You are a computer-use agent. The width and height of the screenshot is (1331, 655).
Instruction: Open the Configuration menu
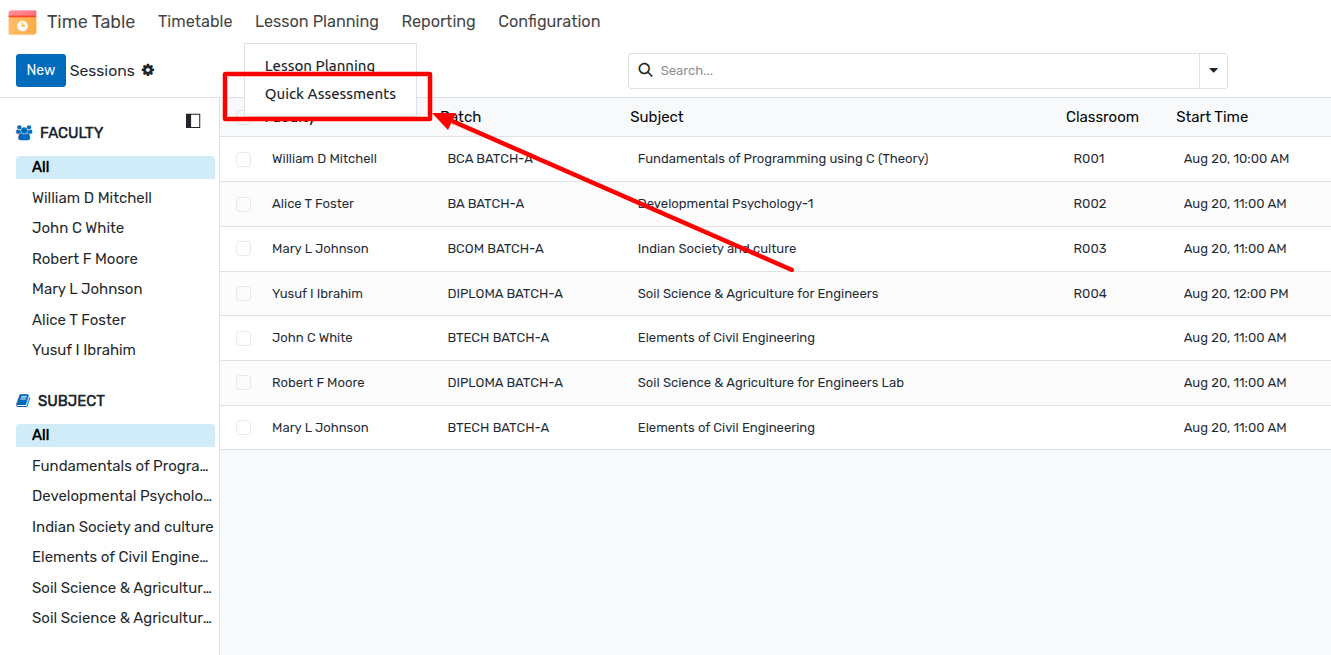coord(549,22)
